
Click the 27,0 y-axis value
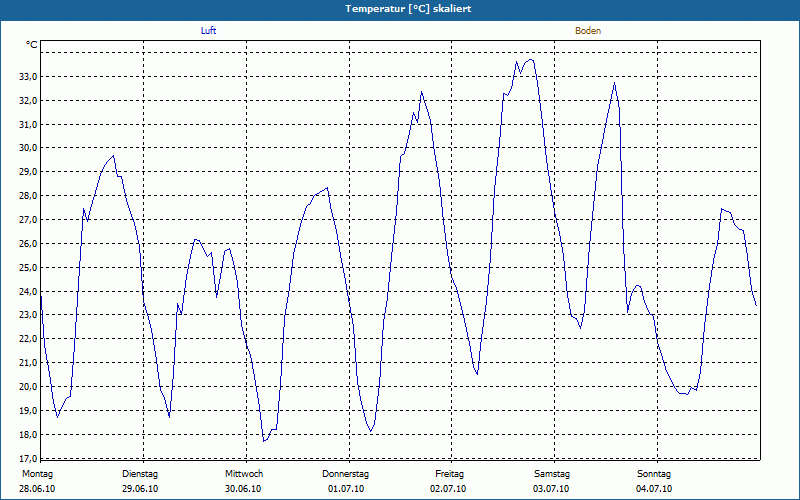pyautogui.click(x=28, y=220)
